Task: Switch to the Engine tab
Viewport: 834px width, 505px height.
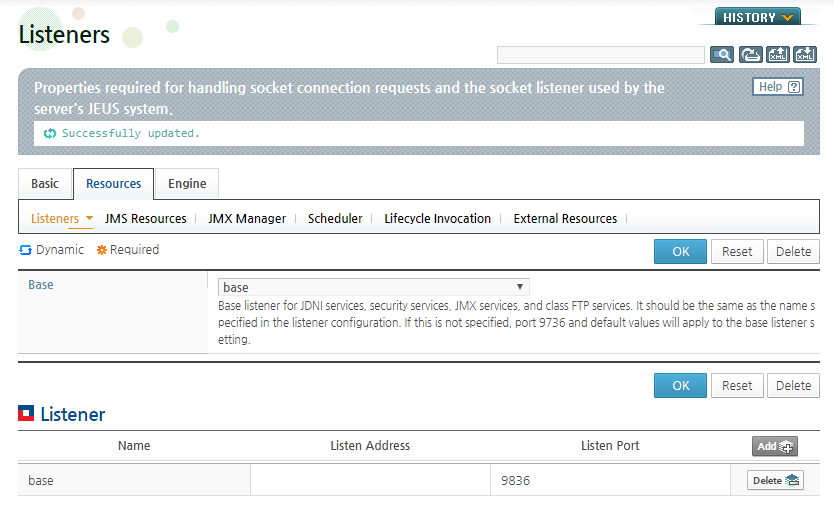Action: click(x=187, y=184)
